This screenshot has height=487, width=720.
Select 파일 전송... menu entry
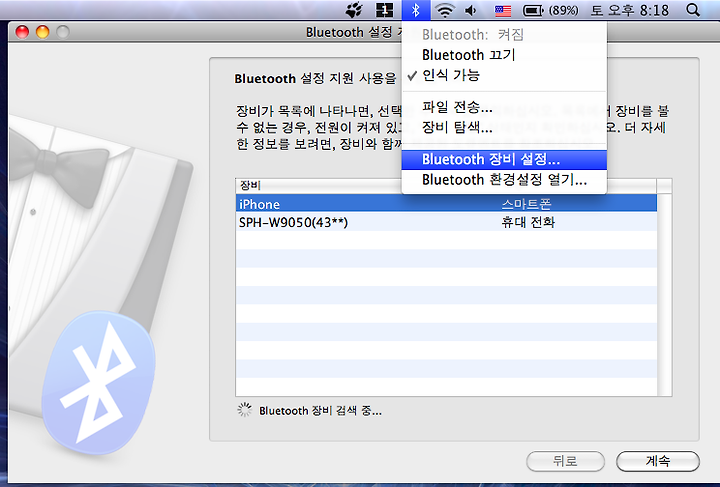pyautogui.click(x=504, y=107)
